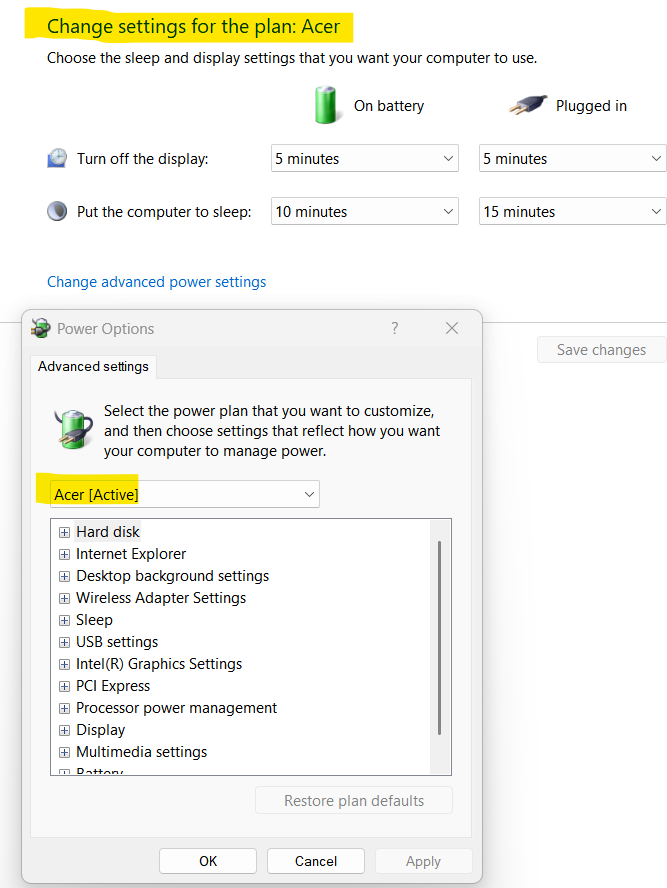Select the Hard disk tree item
This screenshot has height=888, width=667.
pyautogui.click(x=108, y=532)
